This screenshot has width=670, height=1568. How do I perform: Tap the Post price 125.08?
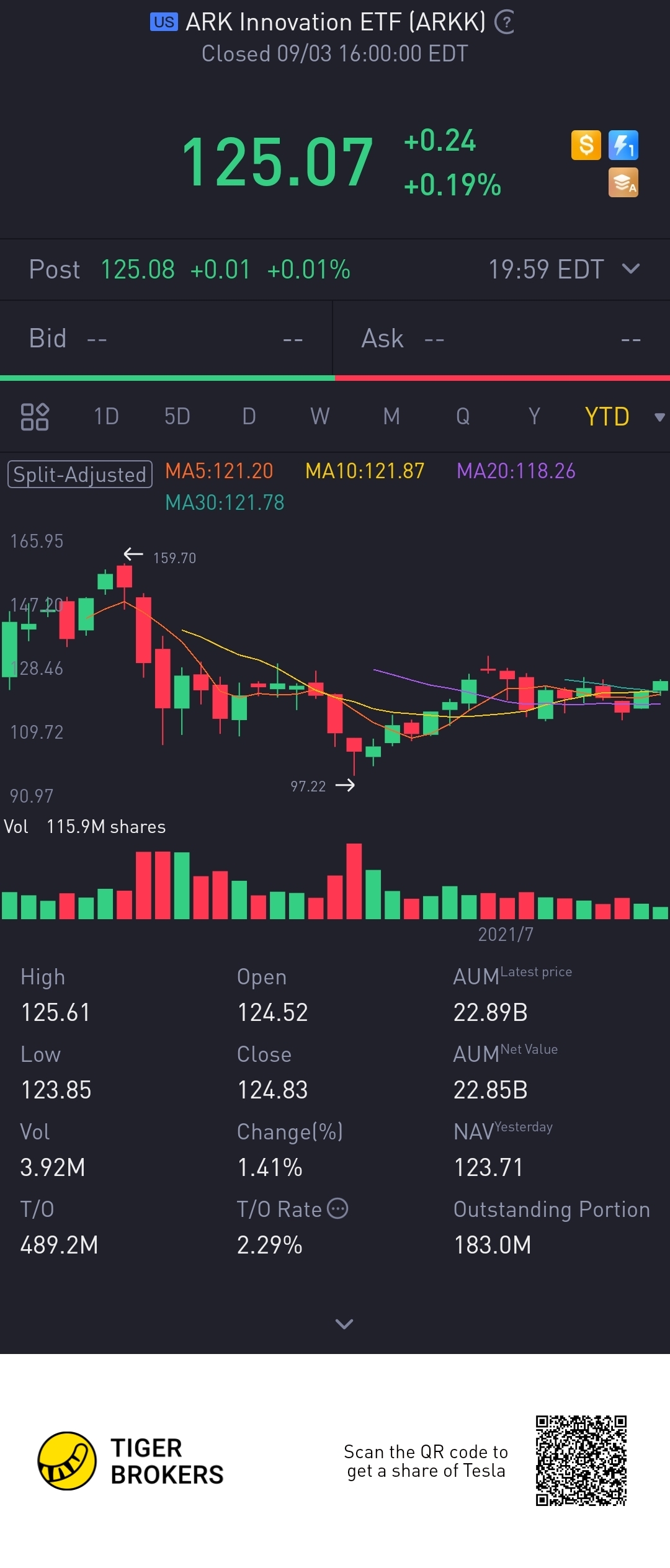tap(138, 270)
